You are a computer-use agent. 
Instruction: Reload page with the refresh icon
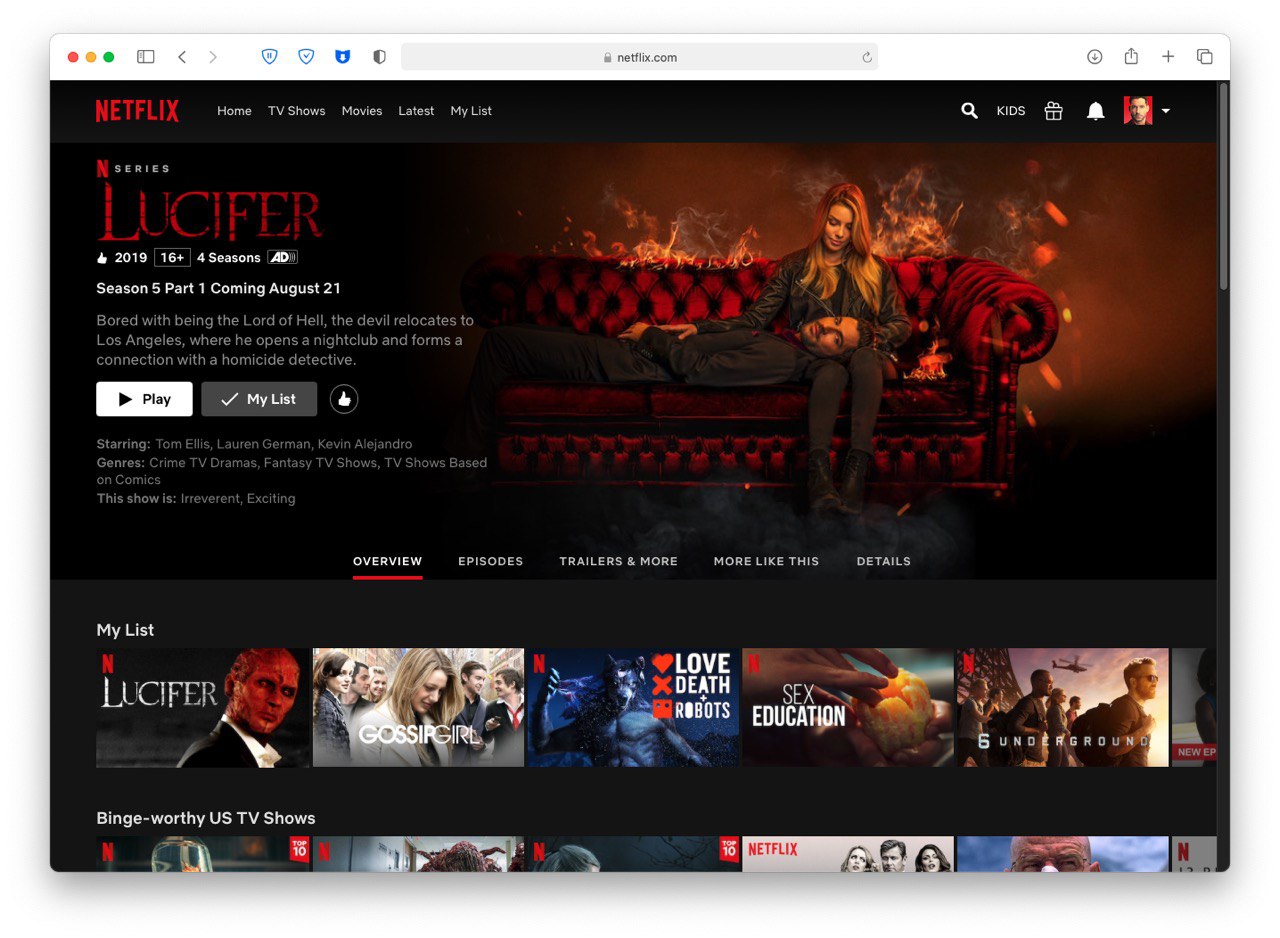coord(867,57)
